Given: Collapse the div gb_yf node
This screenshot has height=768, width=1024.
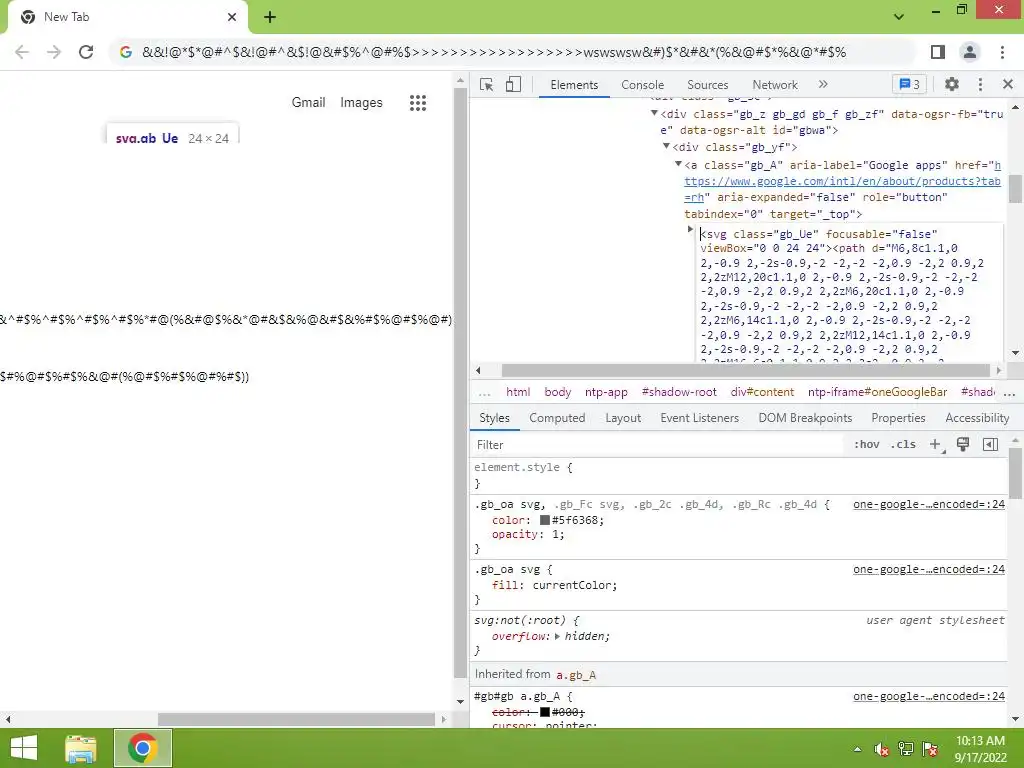Looking at the screenshot, I should (x=666, y=146).
